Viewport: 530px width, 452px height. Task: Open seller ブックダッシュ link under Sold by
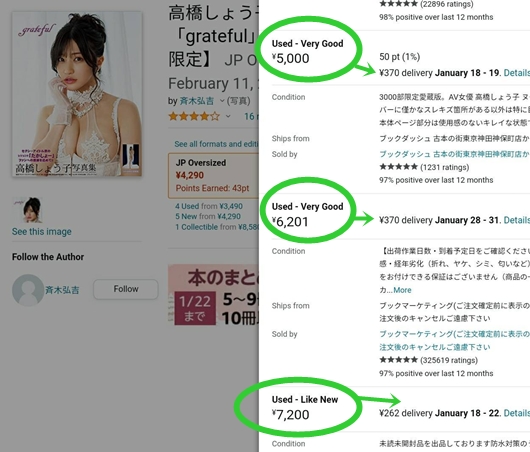pos(455,154)
